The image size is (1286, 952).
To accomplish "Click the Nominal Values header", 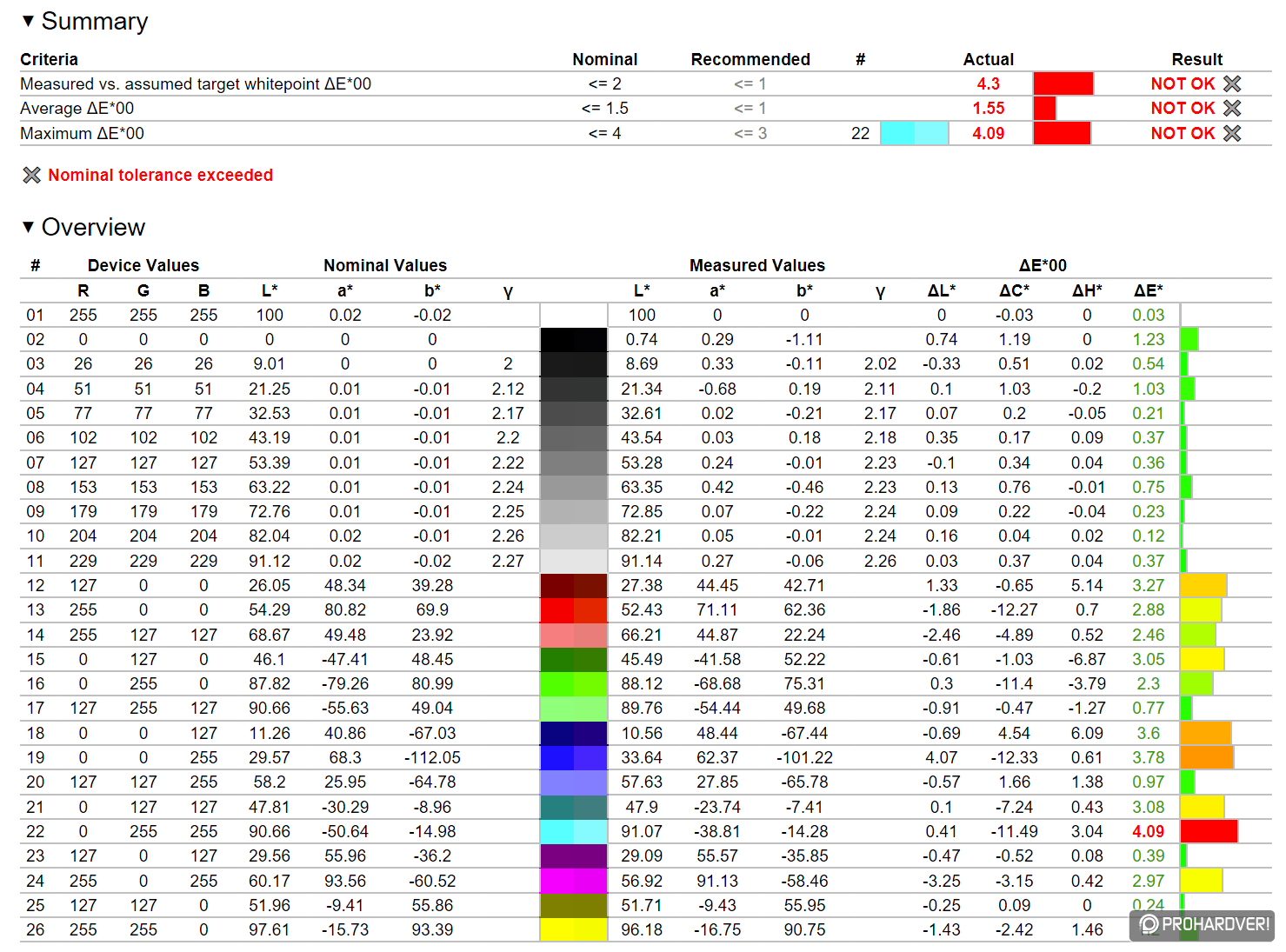I will point(385,265).
